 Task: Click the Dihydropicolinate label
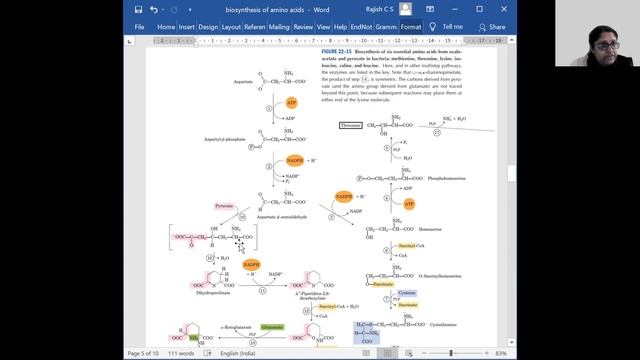click(213, 293)
